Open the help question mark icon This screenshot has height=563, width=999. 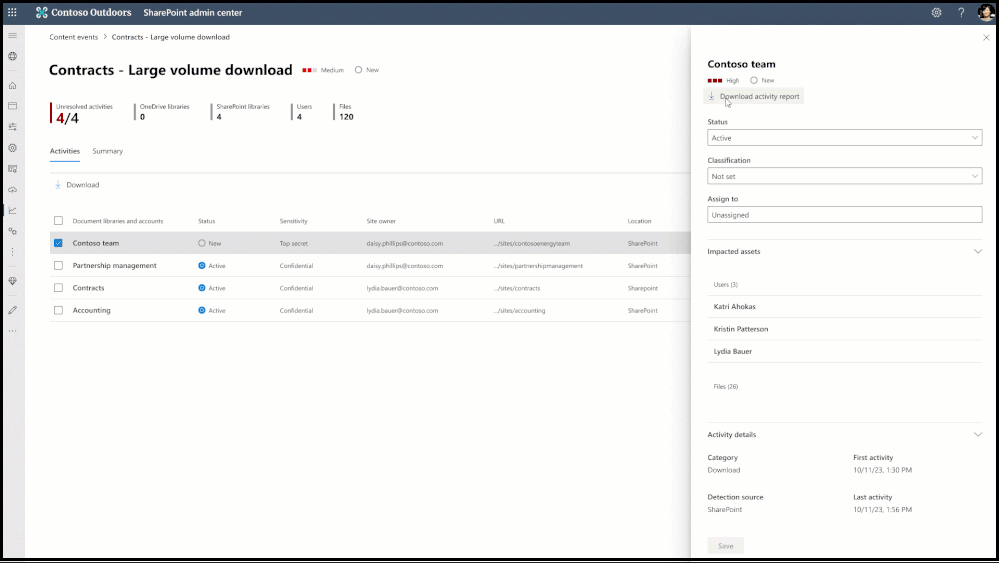961,13
